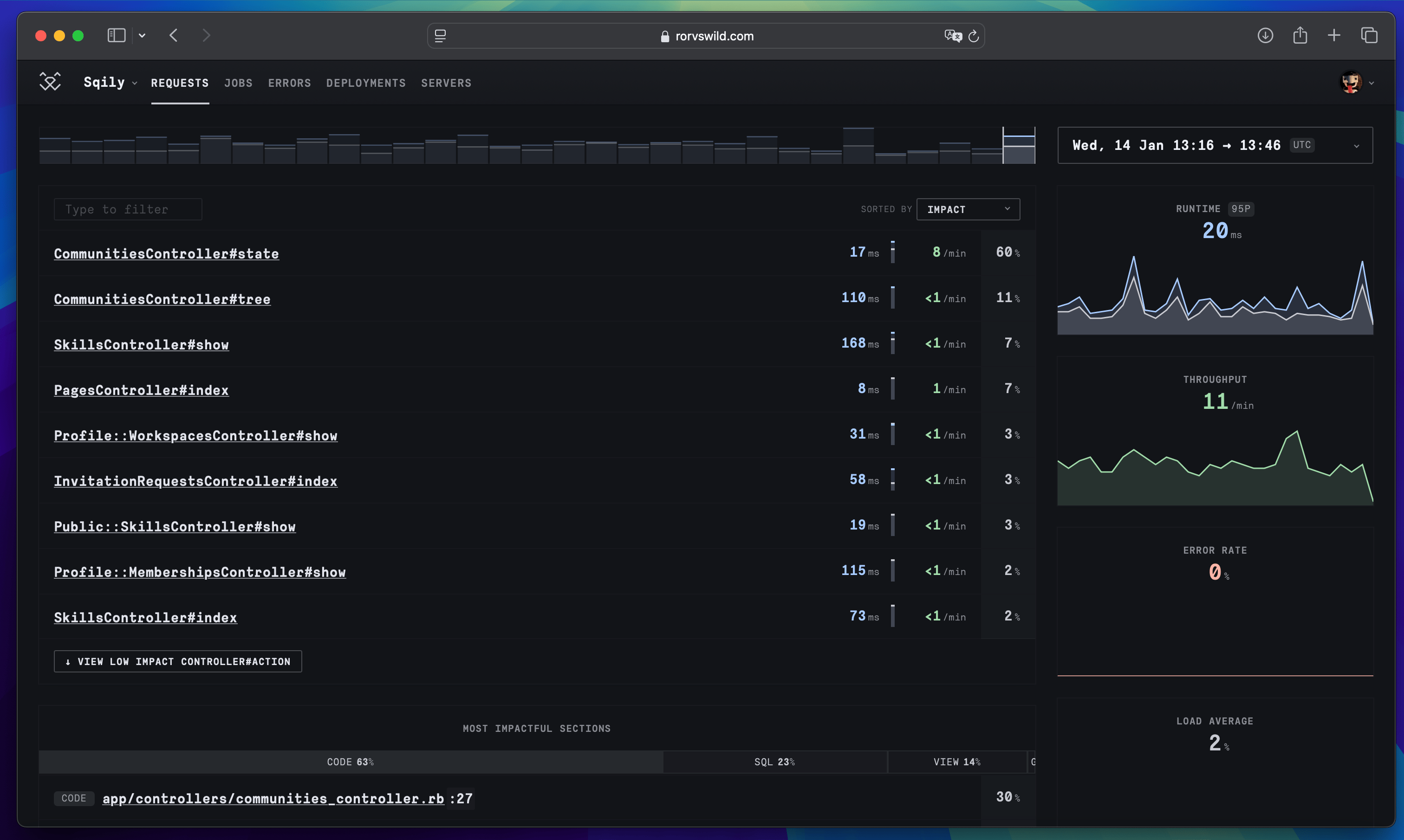Image resolution: width=1404 pixels, height=840 pixels.
Task: Click the Error Rate 0% value
Action: point(1218,572)
